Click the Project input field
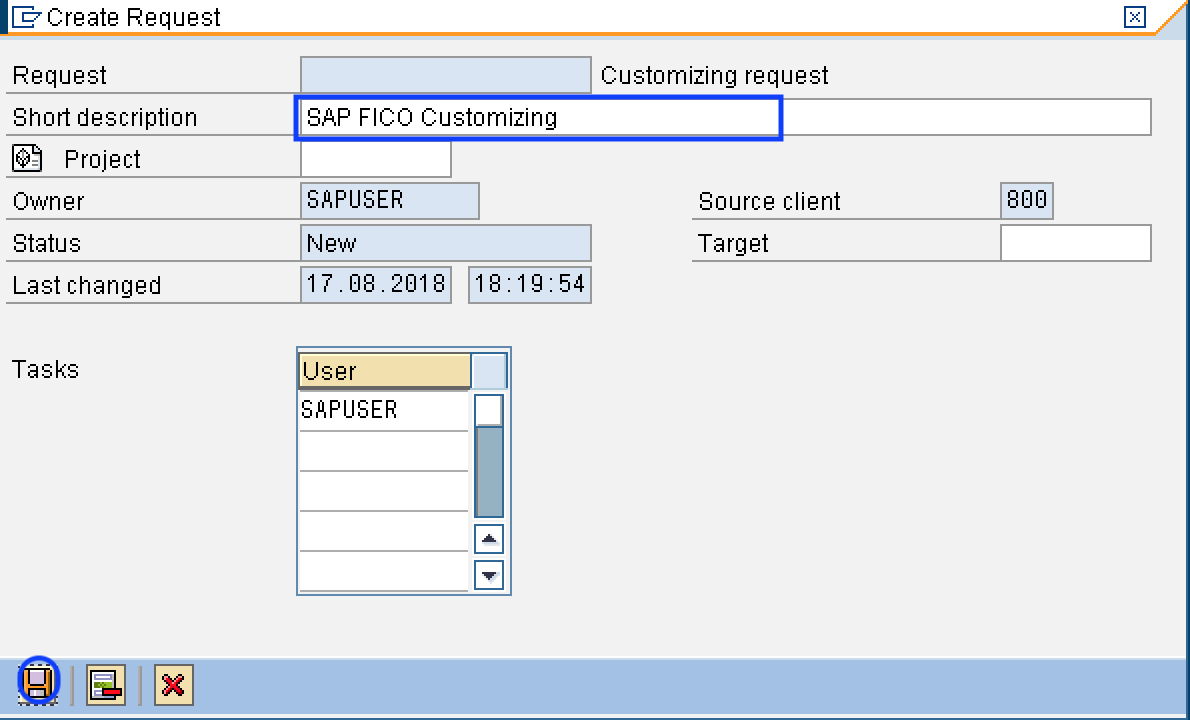Viewport: 1190px width, 720px height. pos(376,159)
